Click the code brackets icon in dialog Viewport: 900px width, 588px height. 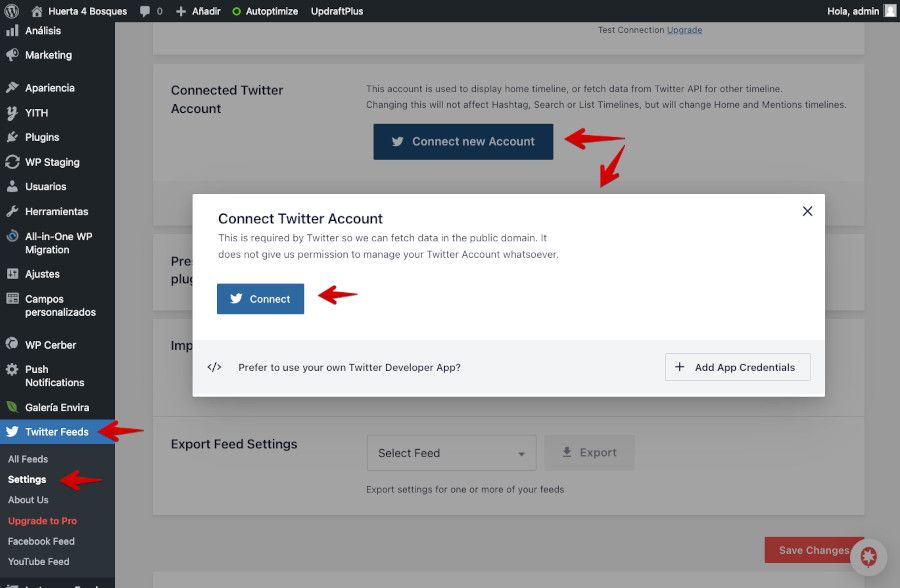pos(214,367)
